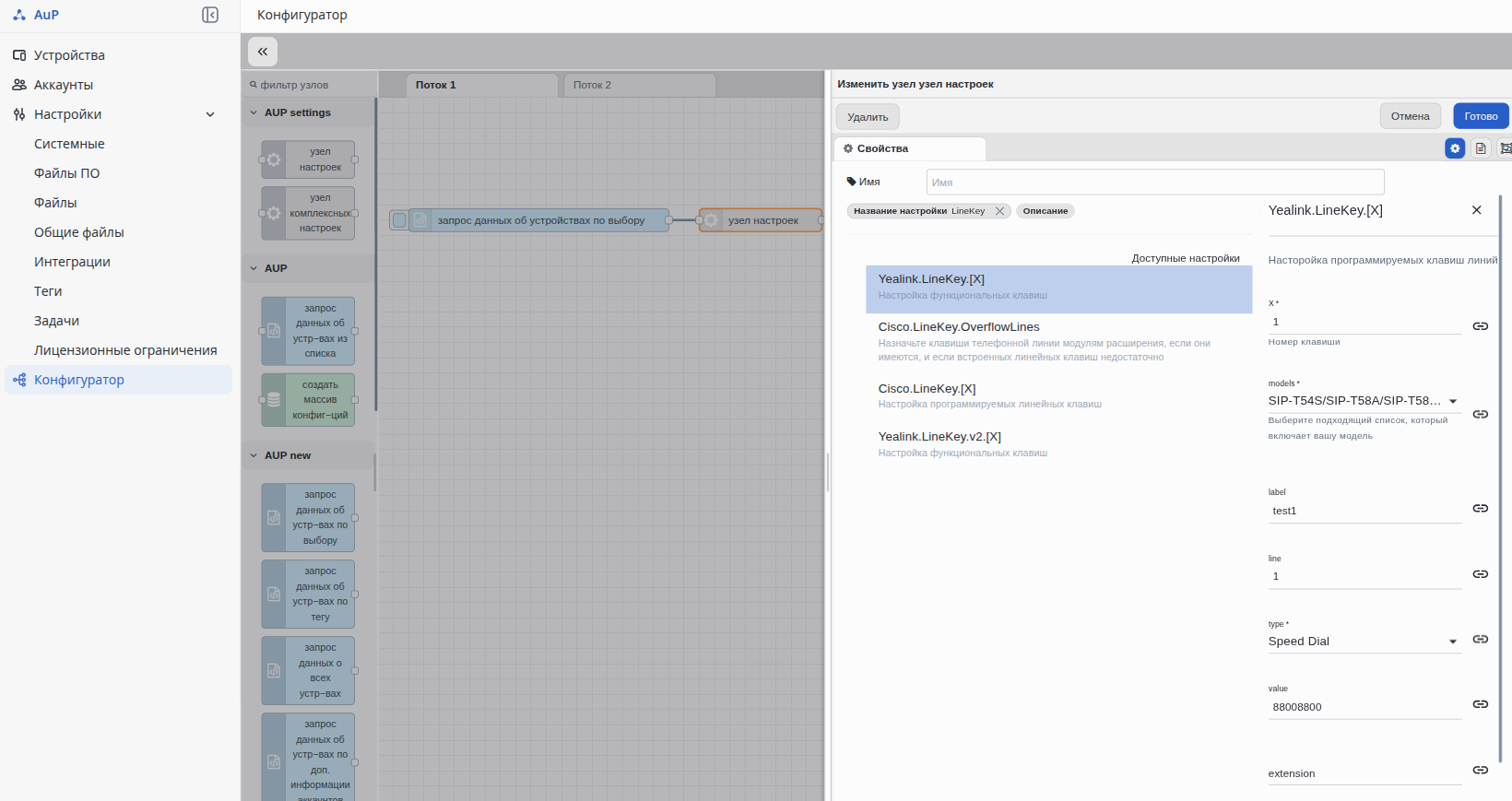This screenshot has width=1512, height=801.
Task: Click link icon next to x field
Action: click(1480, 326)
